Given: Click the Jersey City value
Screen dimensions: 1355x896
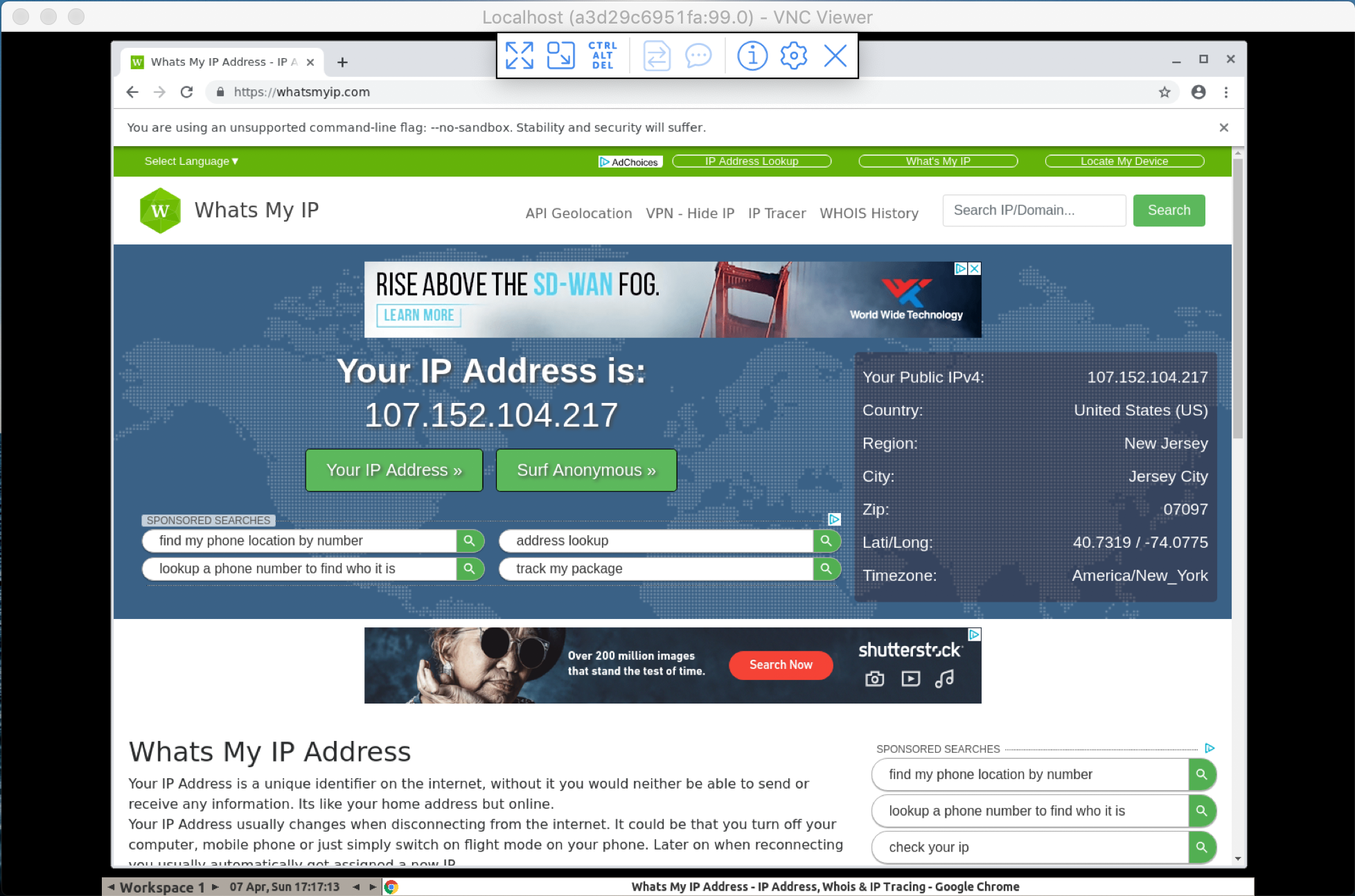Looking at the screenshot, I should click(x=1168, y=476).
